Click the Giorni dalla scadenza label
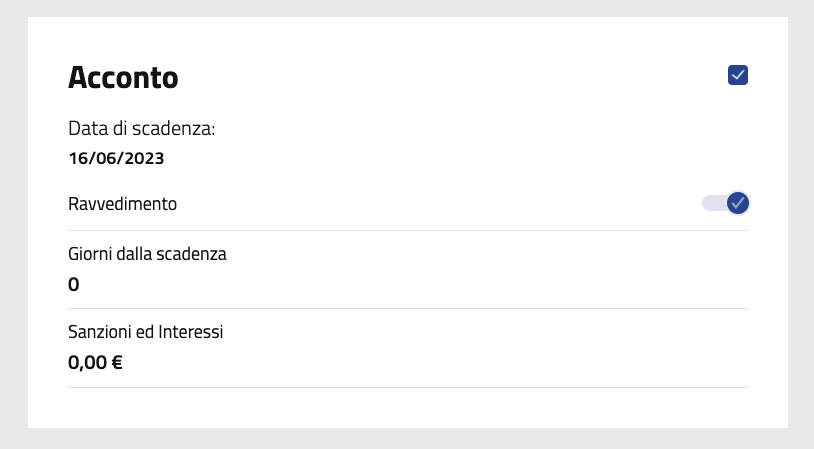The image size is (814, 449). tap(147, 254)
